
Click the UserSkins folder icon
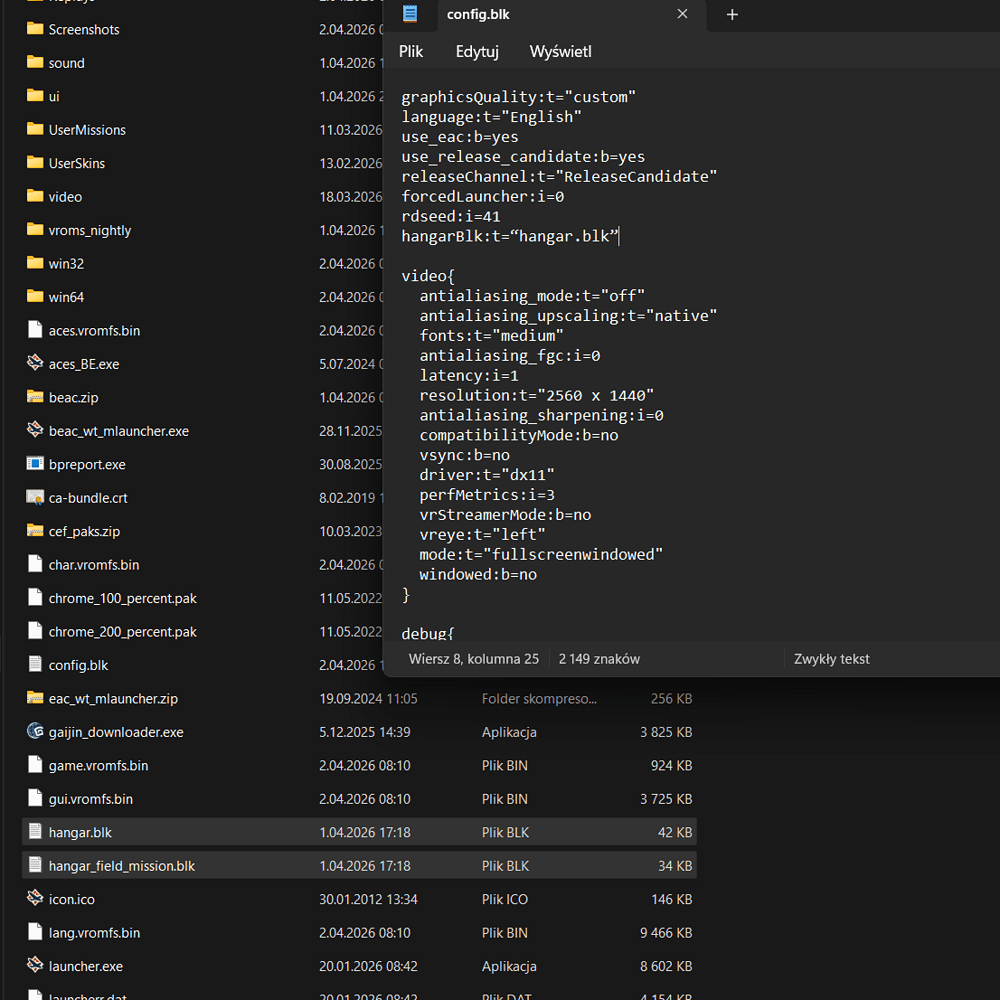35,163
